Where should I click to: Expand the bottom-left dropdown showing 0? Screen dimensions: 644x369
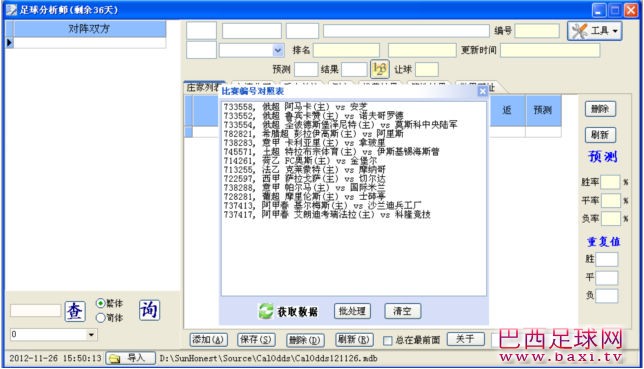tap(91, 334)
